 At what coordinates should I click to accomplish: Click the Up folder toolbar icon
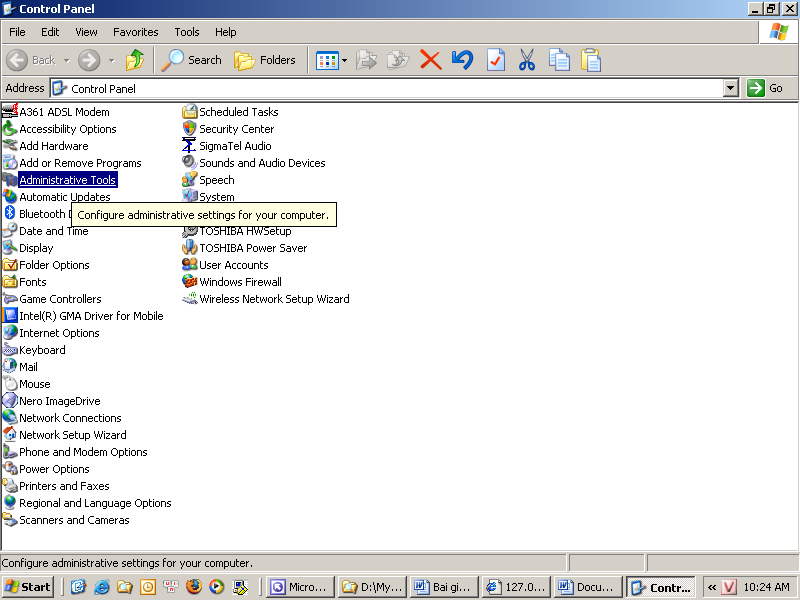coord(135,60)
